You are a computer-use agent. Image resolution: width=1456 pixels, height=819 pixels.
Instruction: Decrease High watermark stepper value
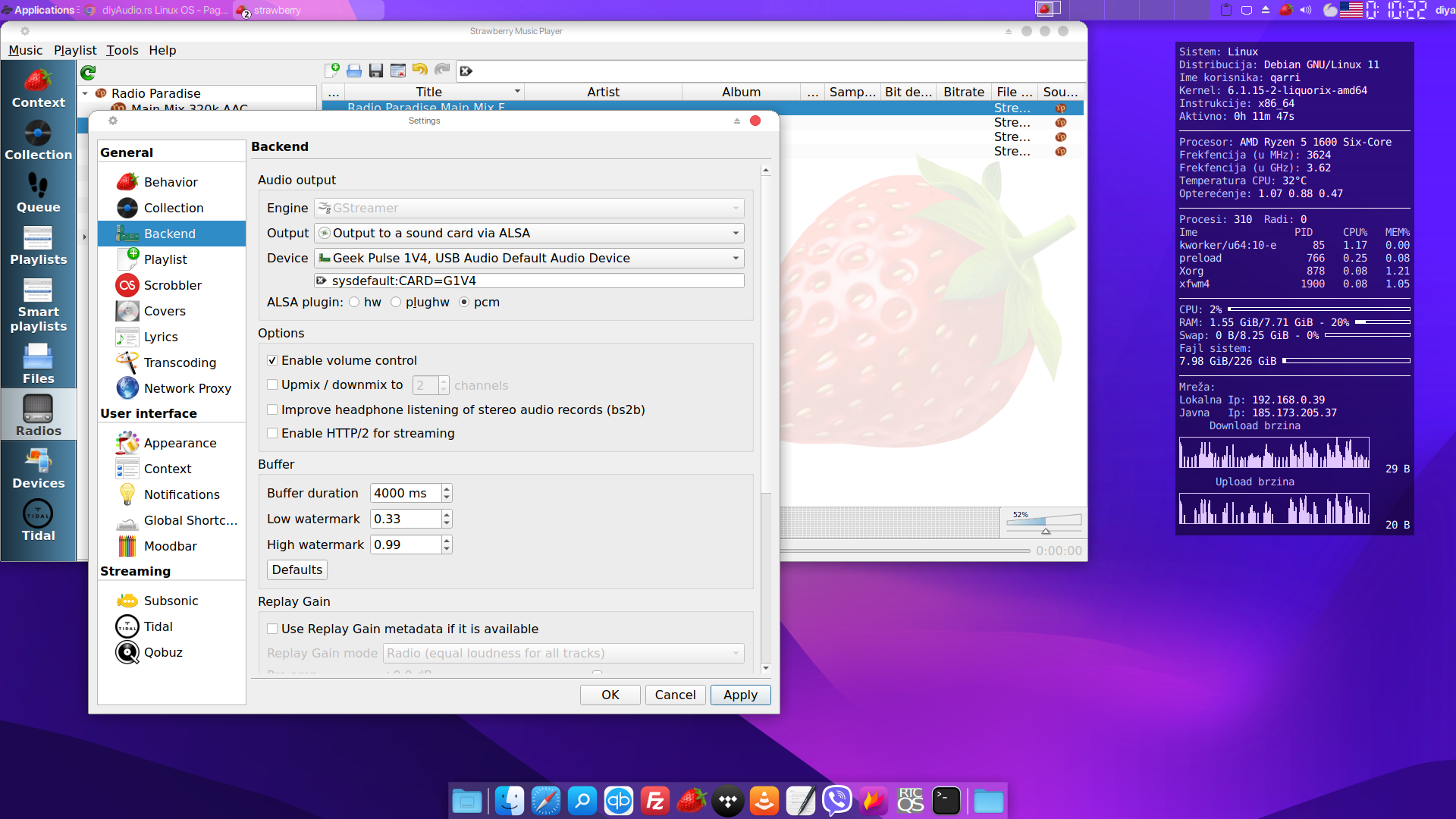click(447, 549)
